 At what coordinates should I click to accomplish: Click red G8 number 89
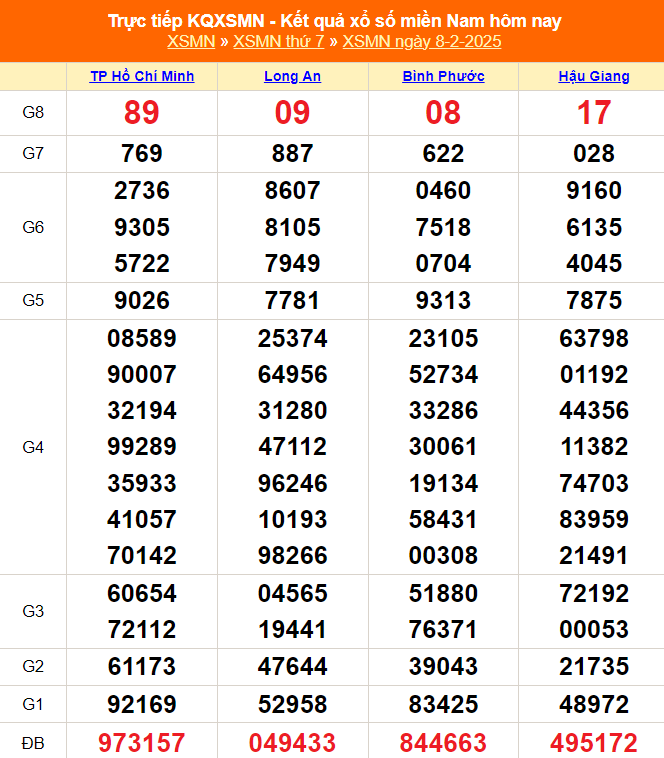[142, 113]
